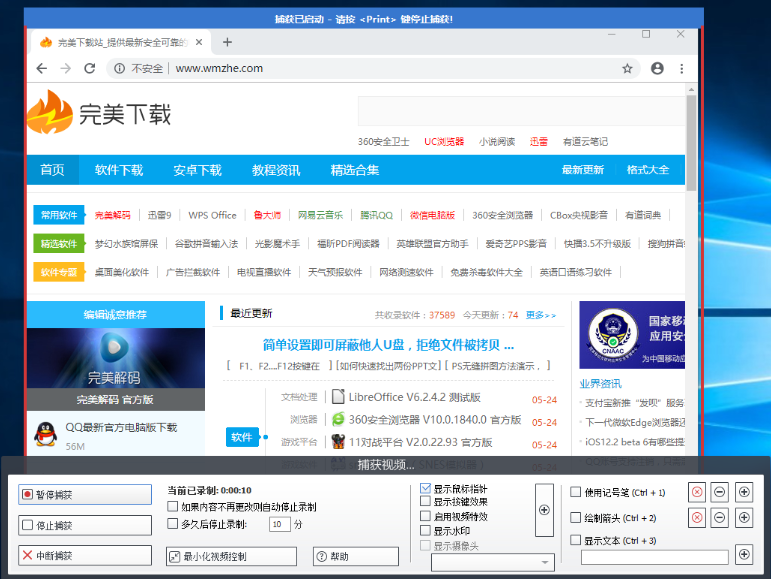Uncheck the 显示鼠标指针 checkbox
This screenshot has width=771, height=580.
(x=425, y=489)
